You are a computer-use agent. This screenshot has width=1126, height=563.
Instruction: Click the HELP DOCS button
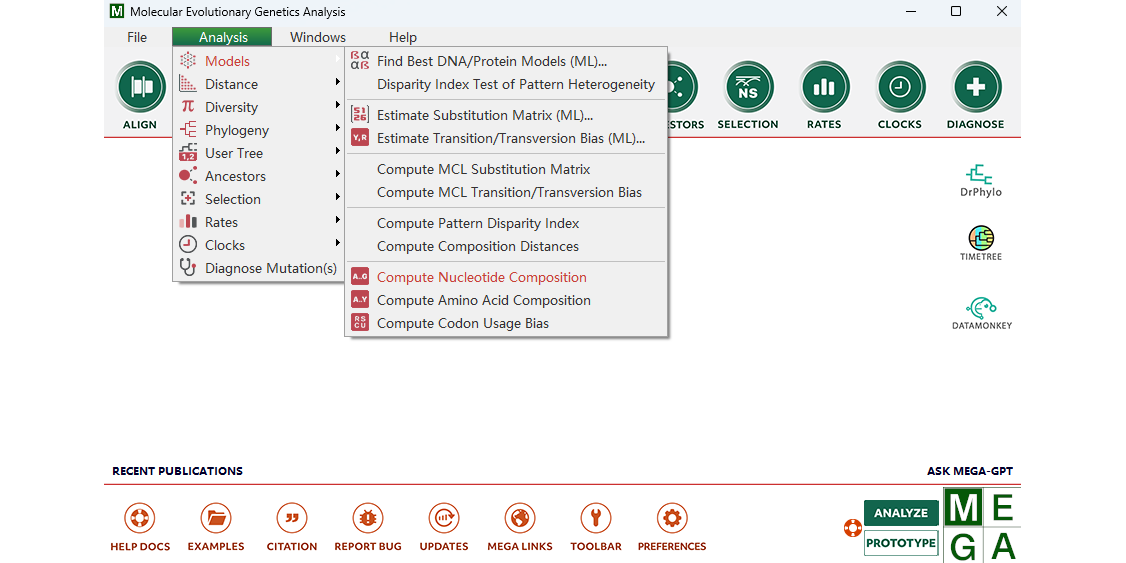pos(140,519)
